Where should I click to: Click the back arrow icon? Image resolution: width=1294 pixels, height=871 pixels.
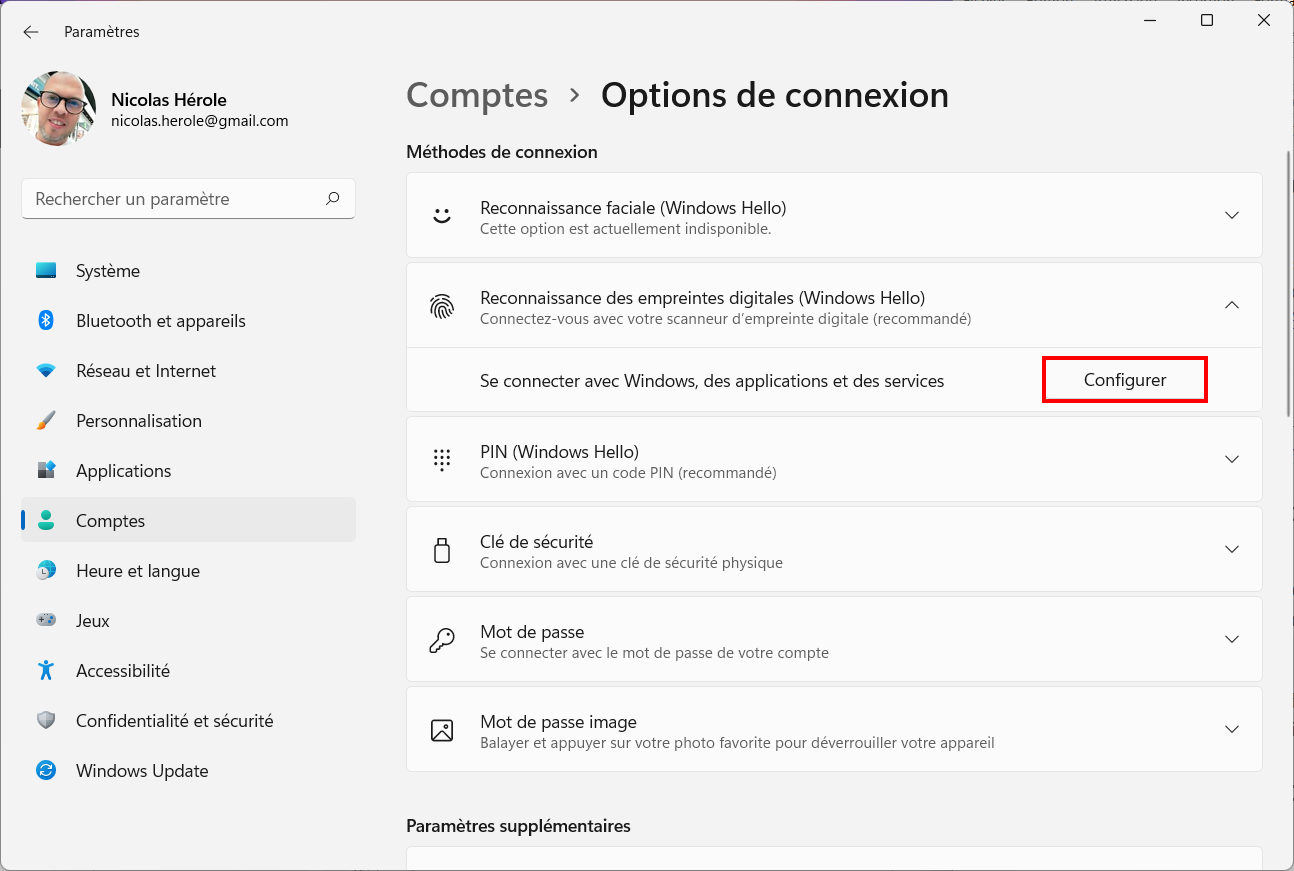pos(30,32)
